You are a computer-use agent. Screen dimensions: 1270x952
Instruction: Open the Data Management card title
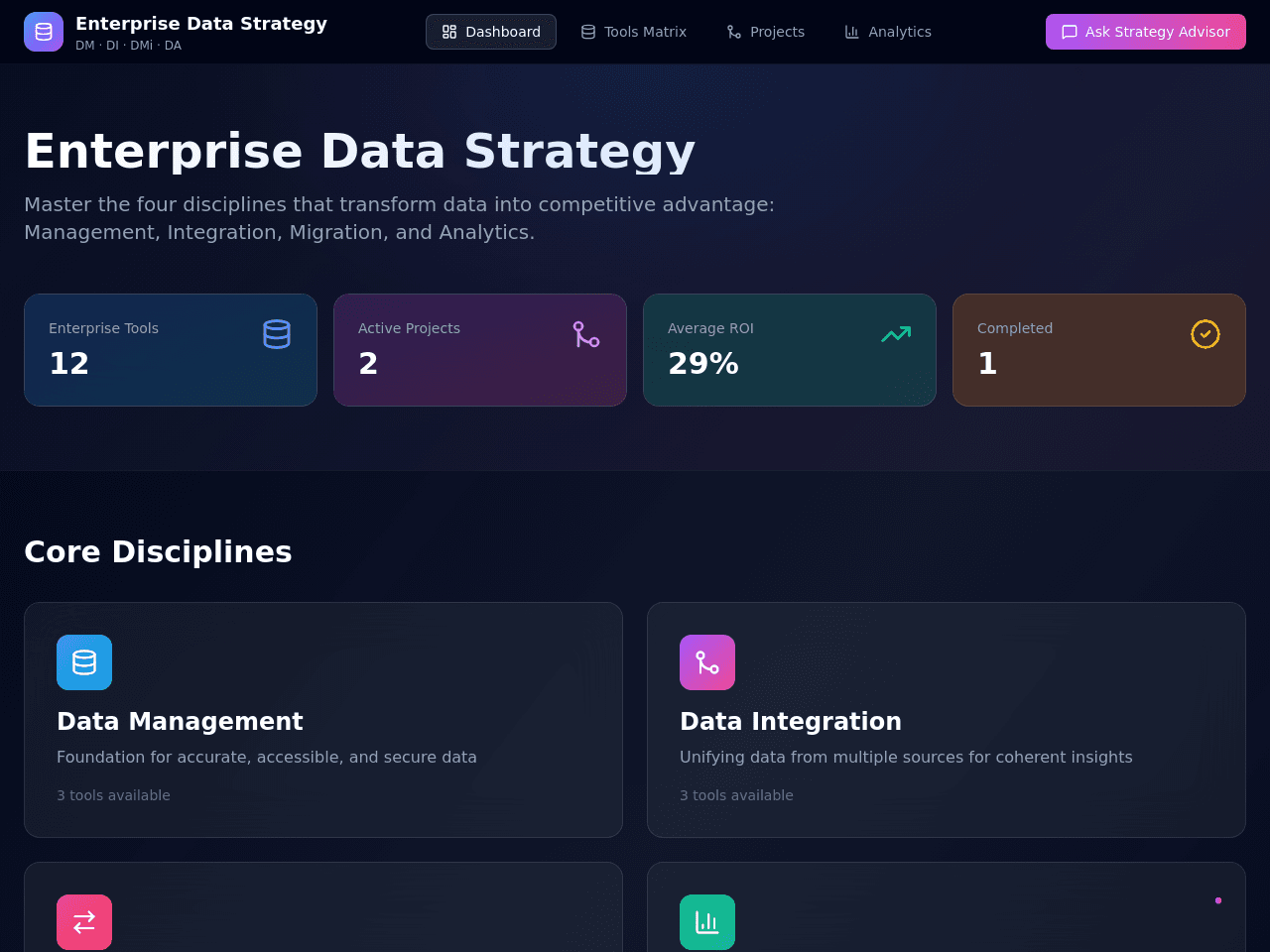point(180,721)
